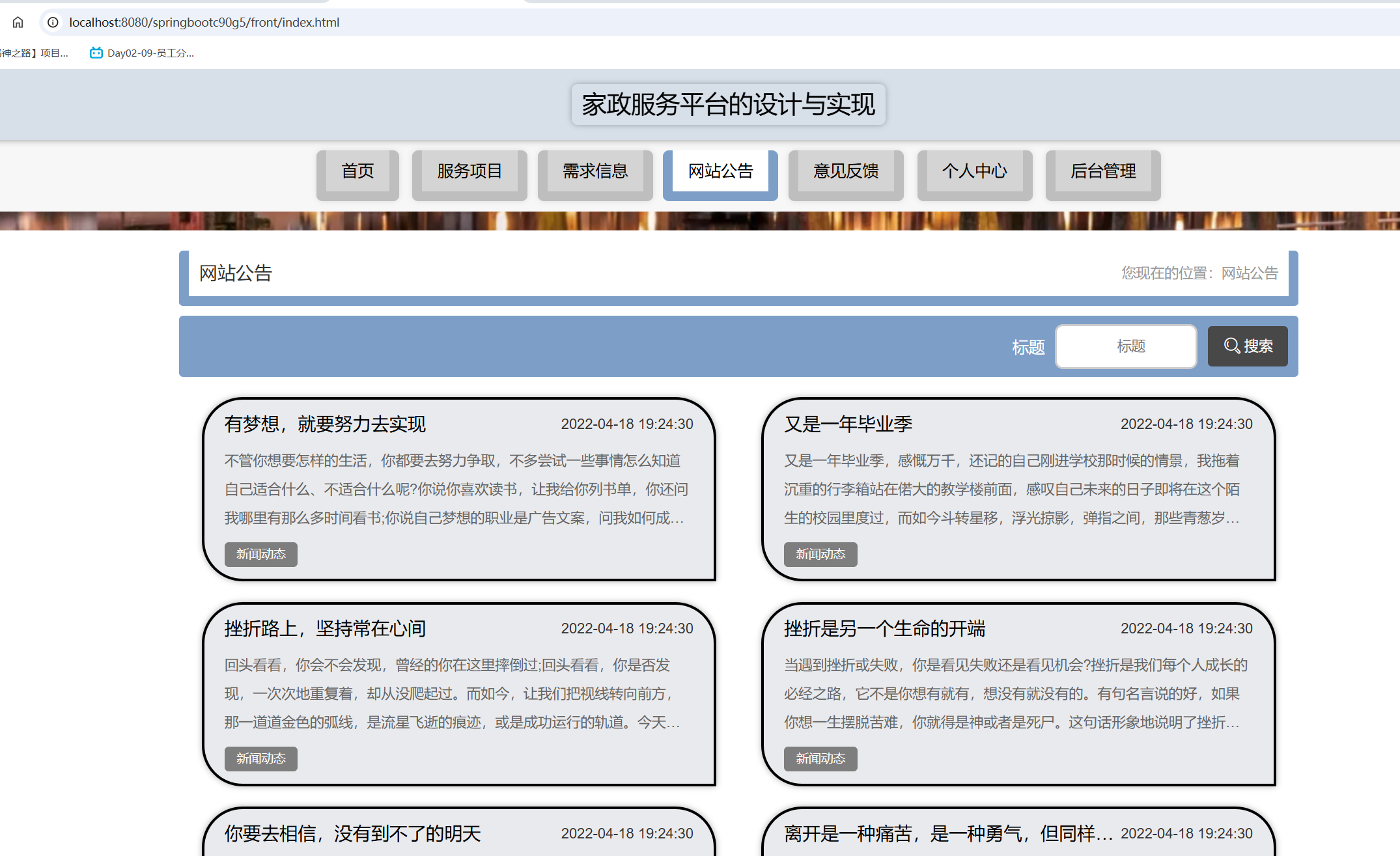Click the address bar URL
This screenshot has width=1400, height=856.
204,22
